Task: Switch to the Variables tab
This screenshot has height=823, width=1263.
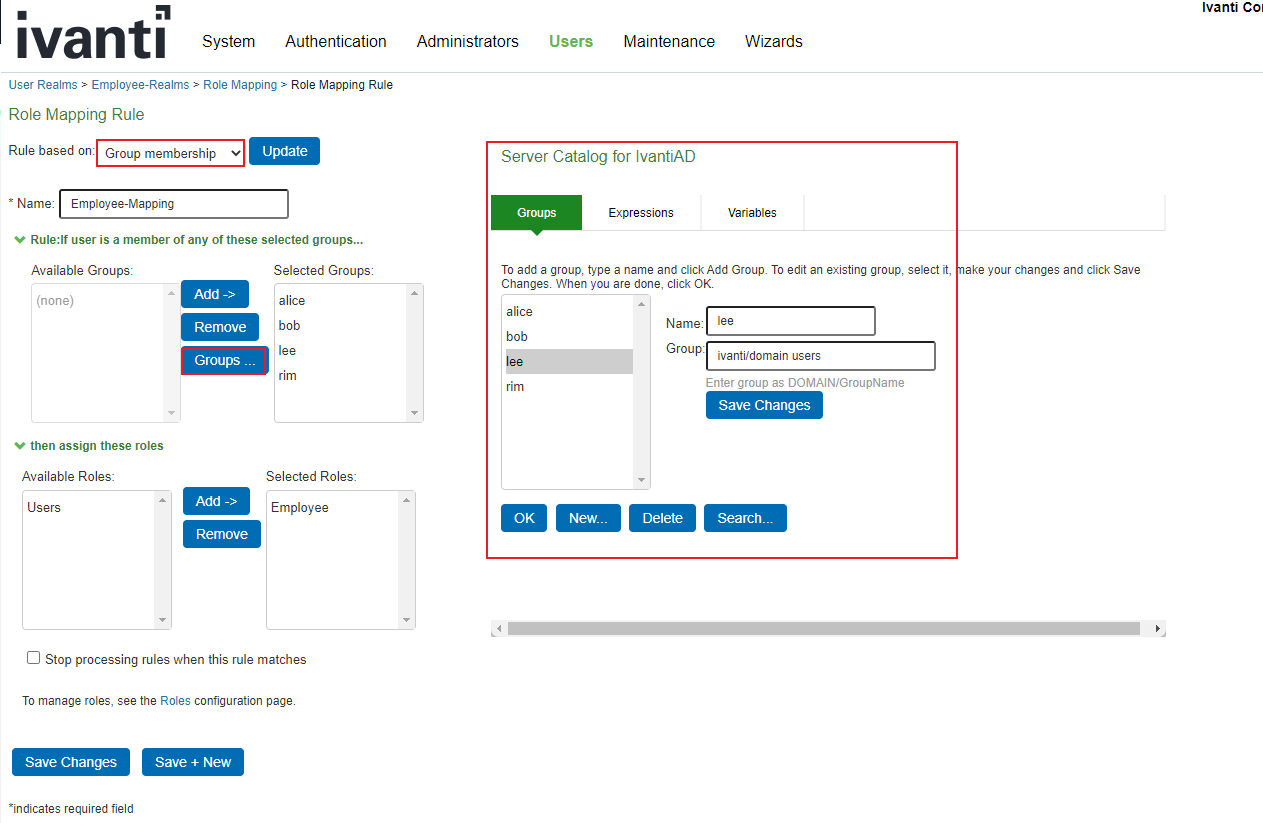Action: tap(752, 213)
